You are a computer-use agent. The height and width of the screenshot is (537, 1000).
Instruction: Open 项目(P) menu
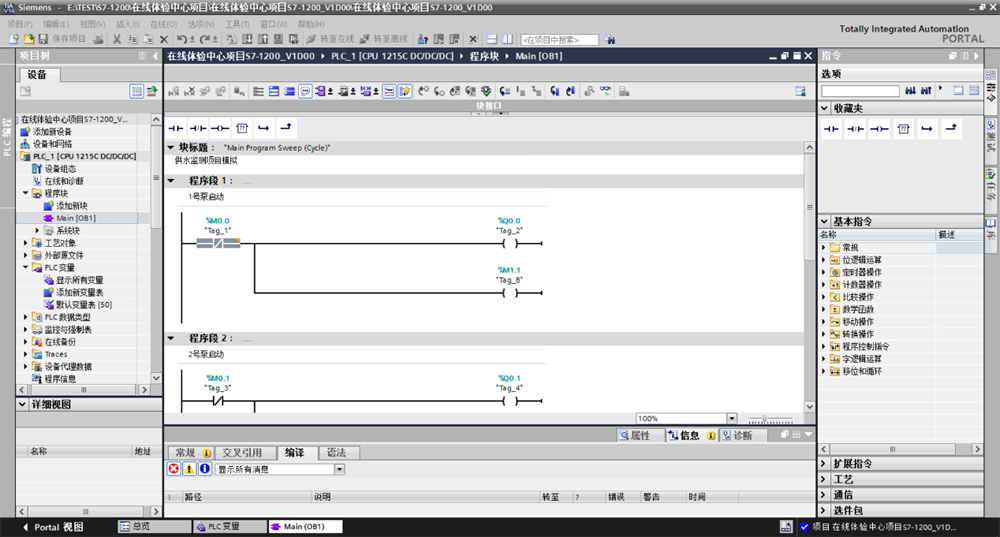point(20,24)
